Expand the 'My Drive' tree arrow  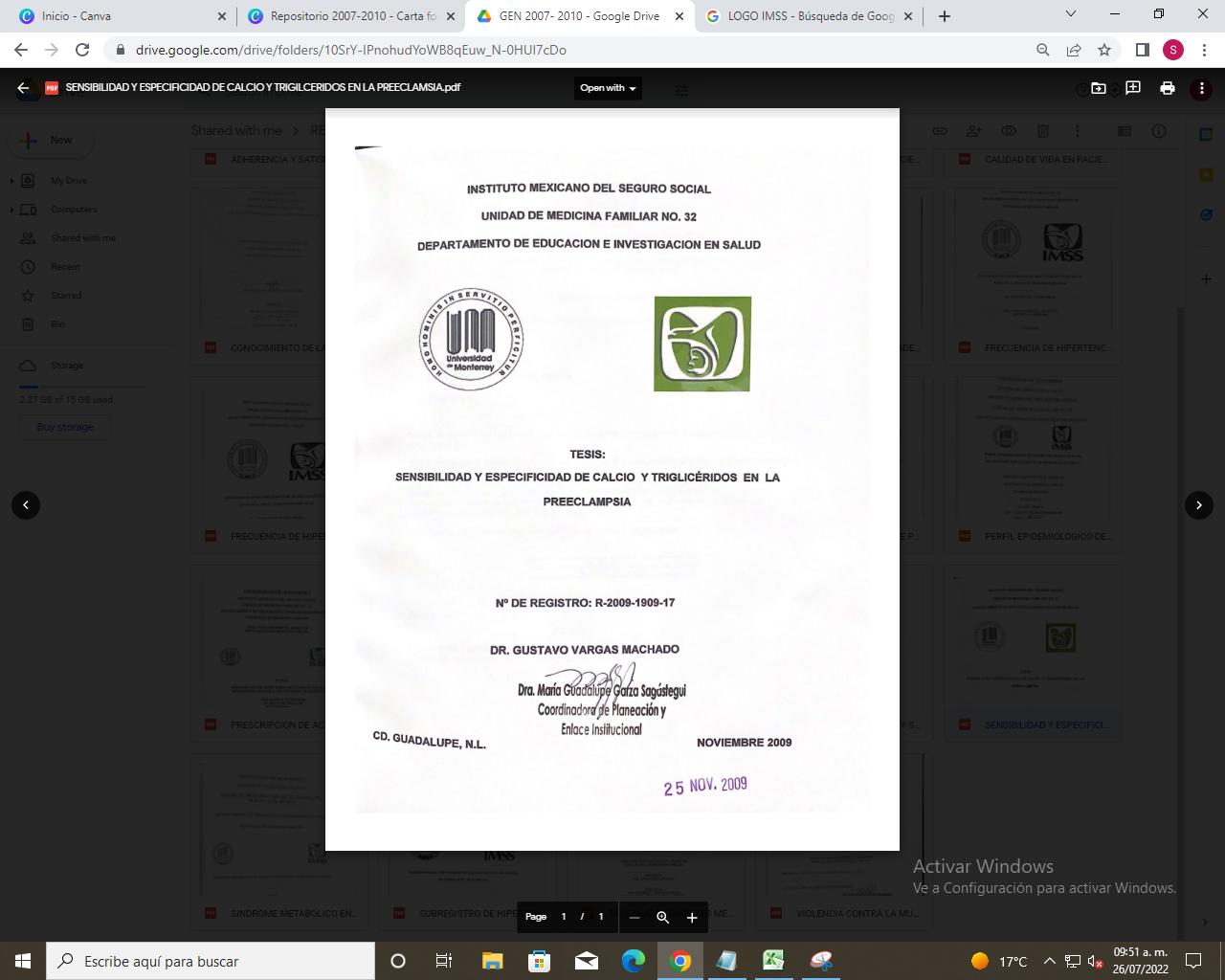pos(12,180)
